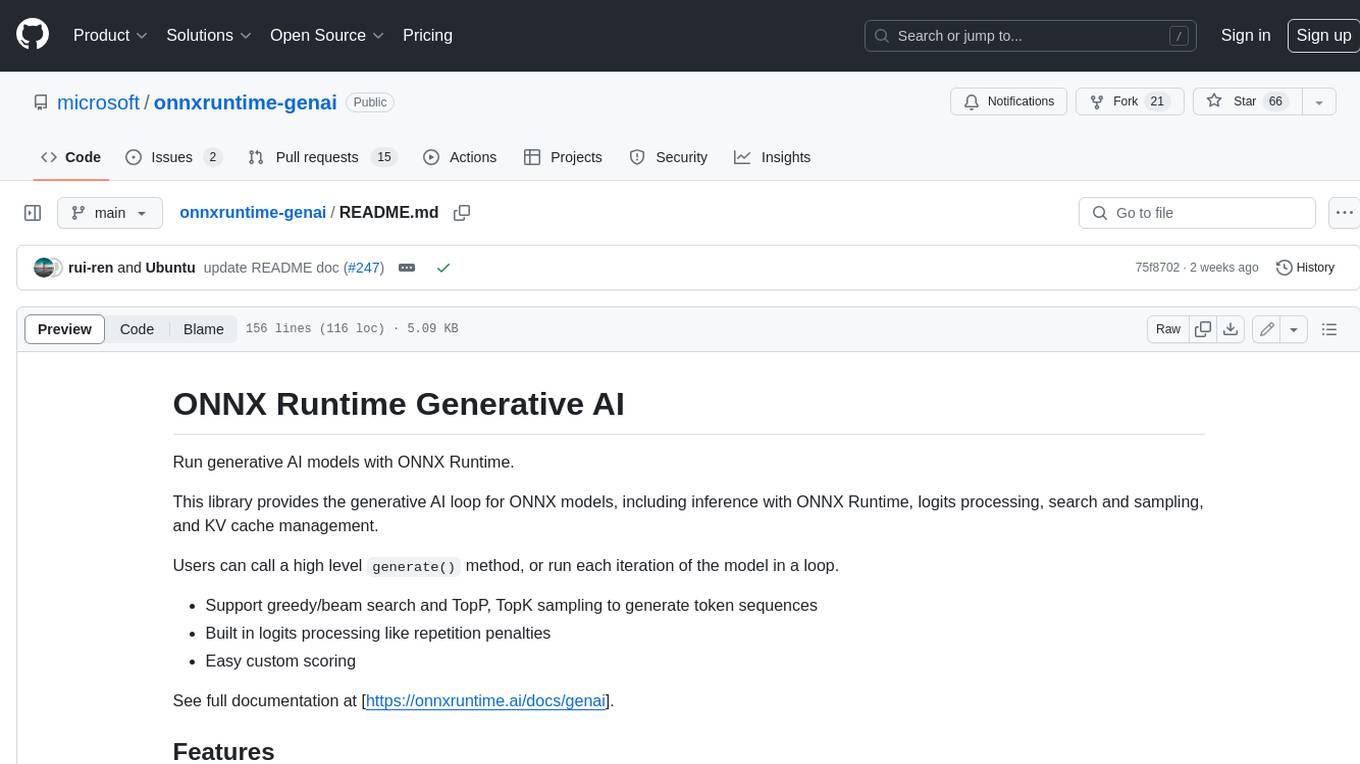Select the Code tab
The image size is (1360, 764).
[70, 157]
